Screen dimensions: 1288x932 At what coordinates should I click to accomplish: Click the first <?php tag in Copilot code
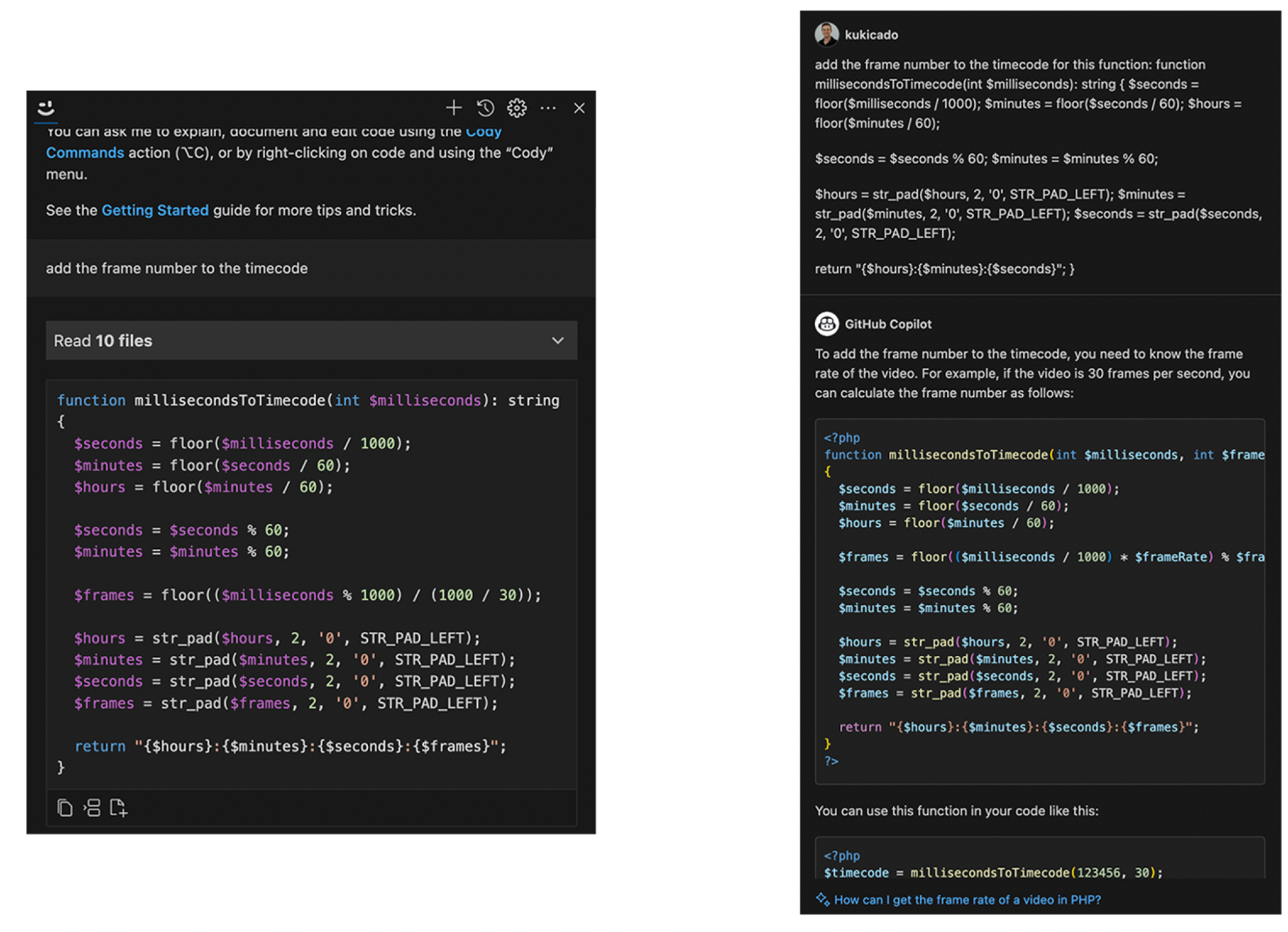pyautogui.click(x=841, y=438)
